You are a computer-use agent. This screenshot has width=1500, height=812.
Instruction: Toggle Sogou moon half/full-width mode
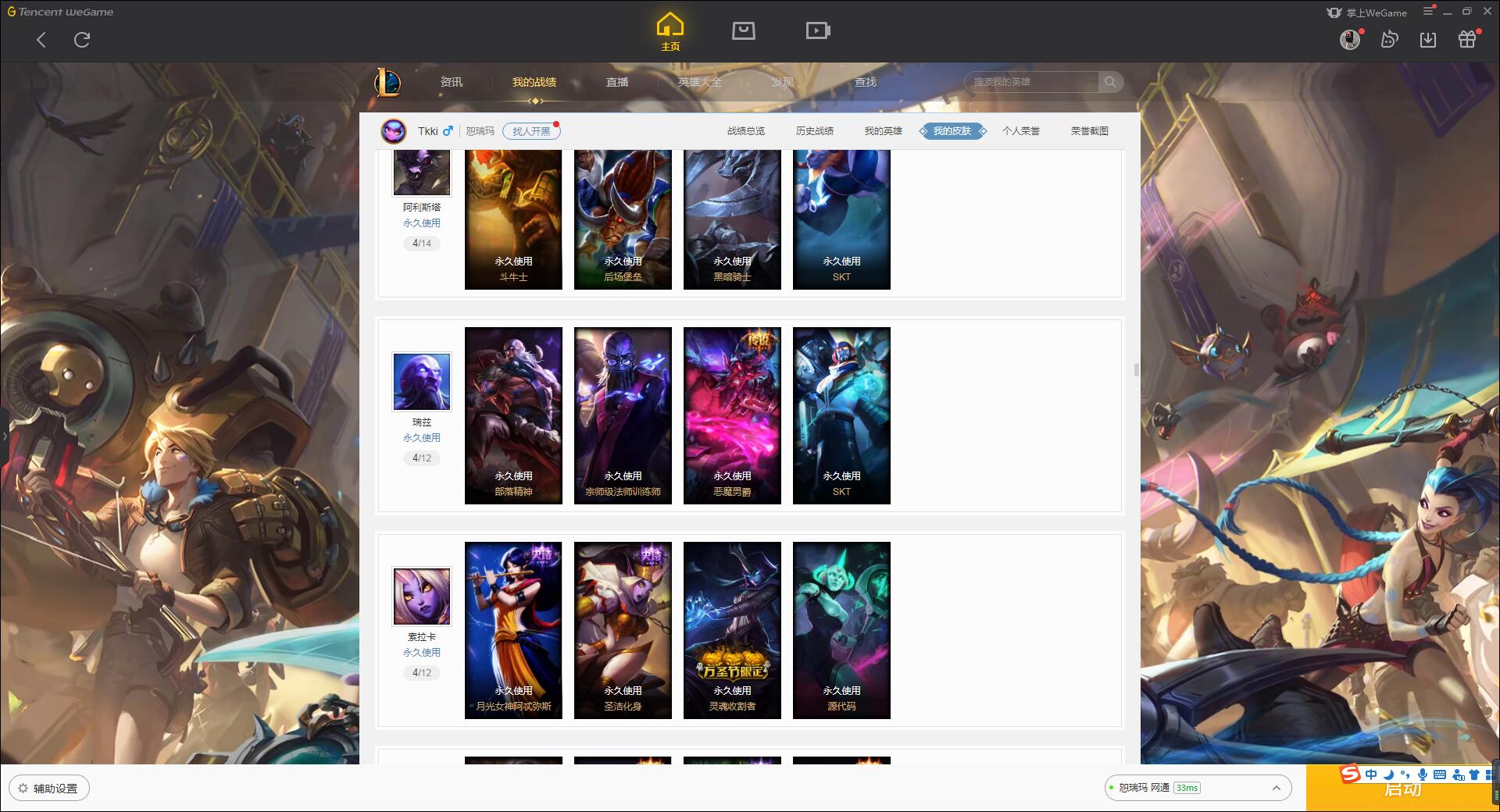point(1388,775)
